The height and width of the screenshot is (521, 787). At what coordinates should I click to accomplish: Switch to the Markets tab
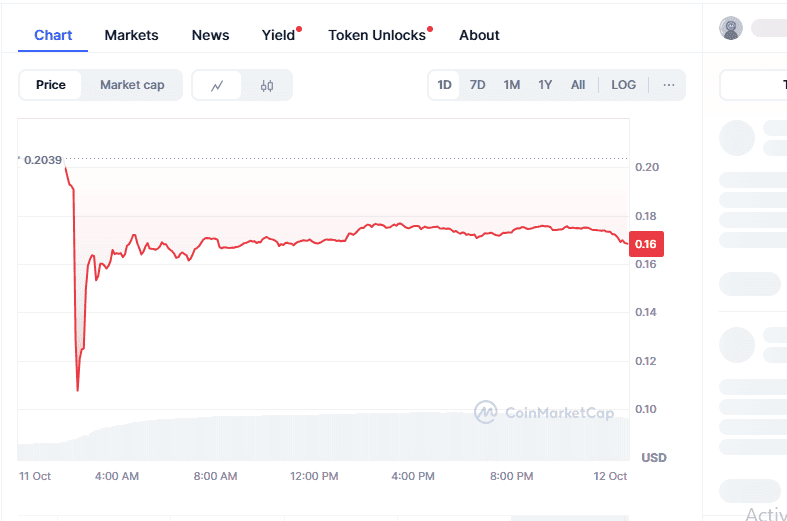pos(131,35)
